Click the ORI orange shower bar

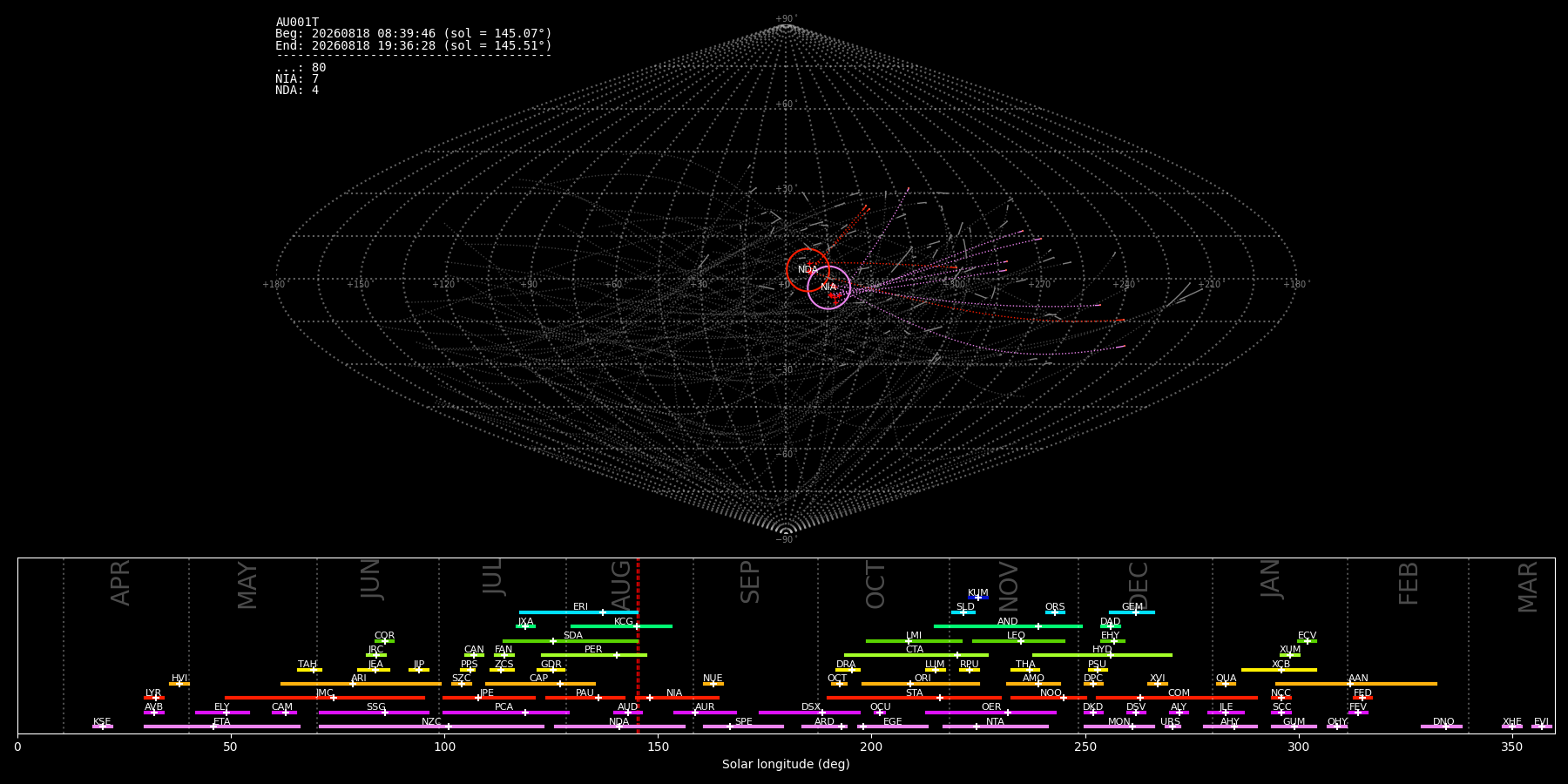pos(921,684)
